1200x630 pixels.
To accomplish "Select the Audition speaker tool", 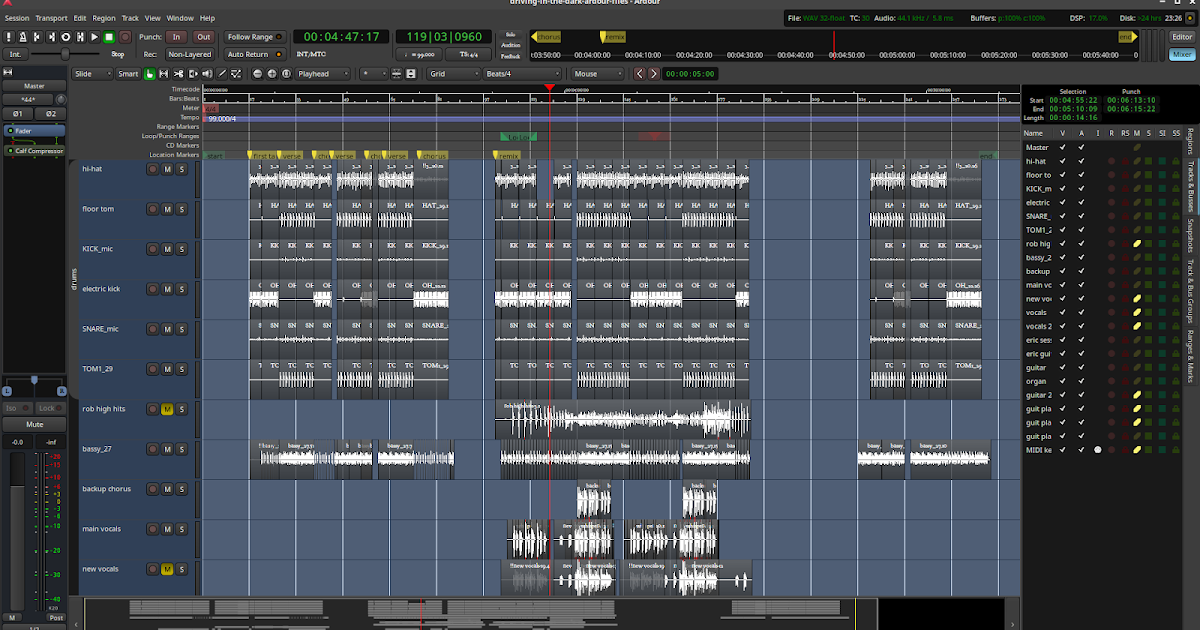I will click(x=207, y=73).
